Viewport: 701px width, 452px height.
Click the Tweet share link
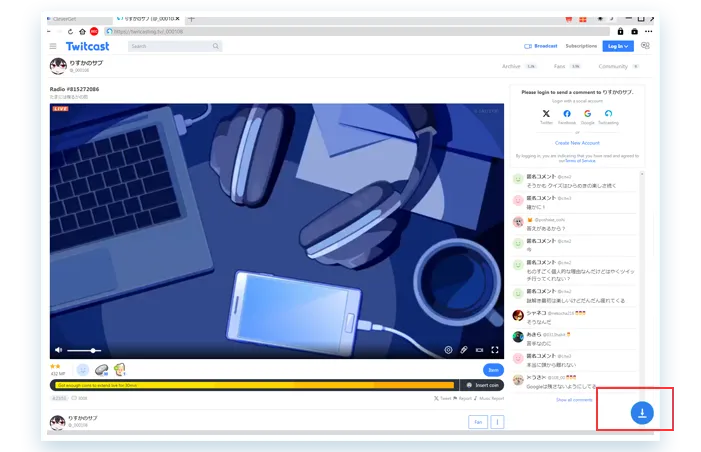[x=442, y=398]
